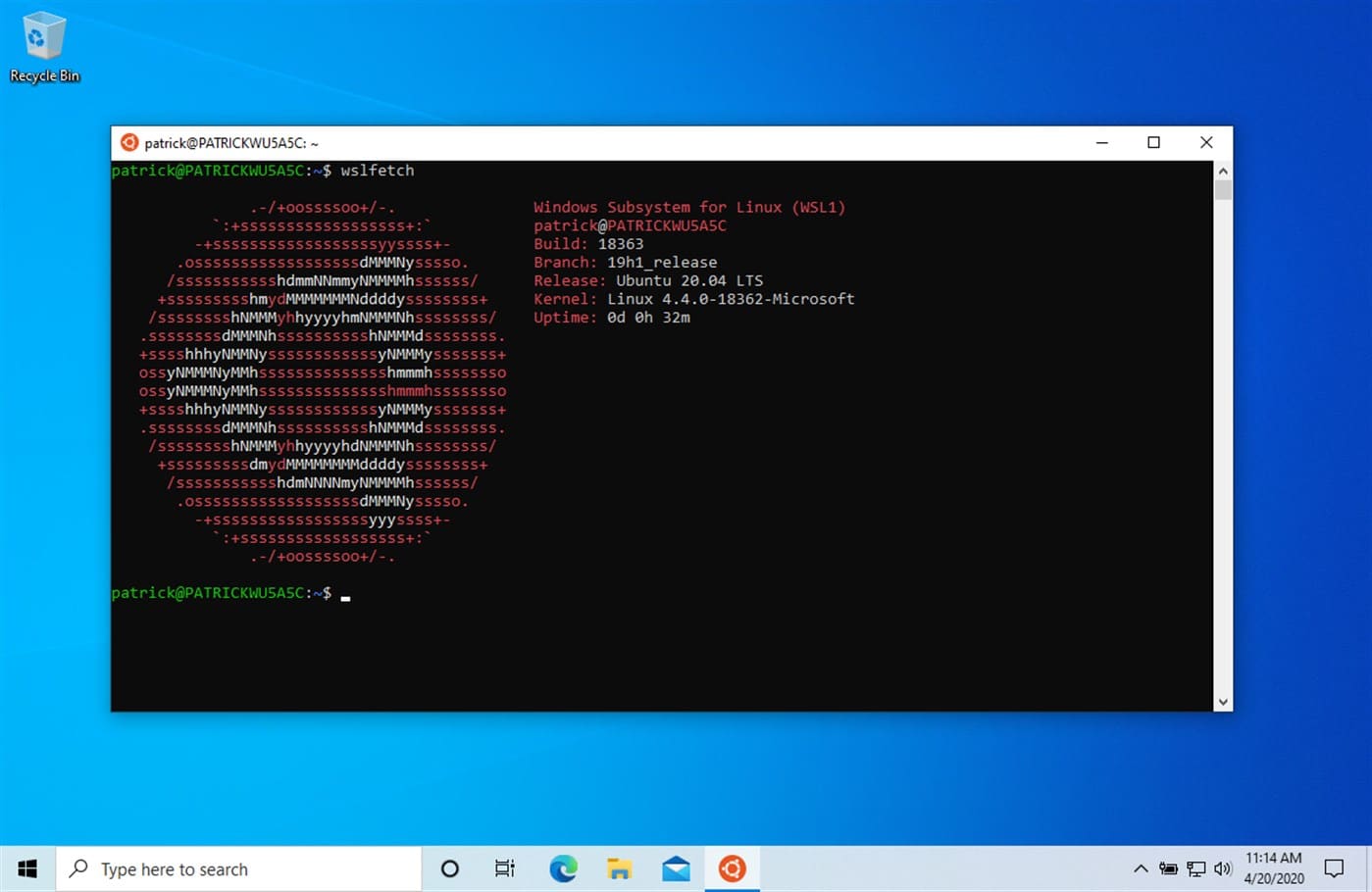Launch Microsoft Edge from the taskbar
The width and height of the screenshot is (1372, 892).
[562, 868]
